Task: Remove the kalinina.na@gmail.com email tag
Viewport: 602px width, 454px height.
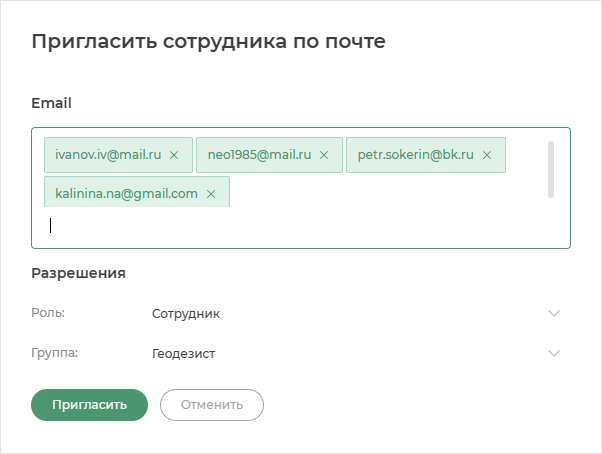Action: (x=211, y=194)
